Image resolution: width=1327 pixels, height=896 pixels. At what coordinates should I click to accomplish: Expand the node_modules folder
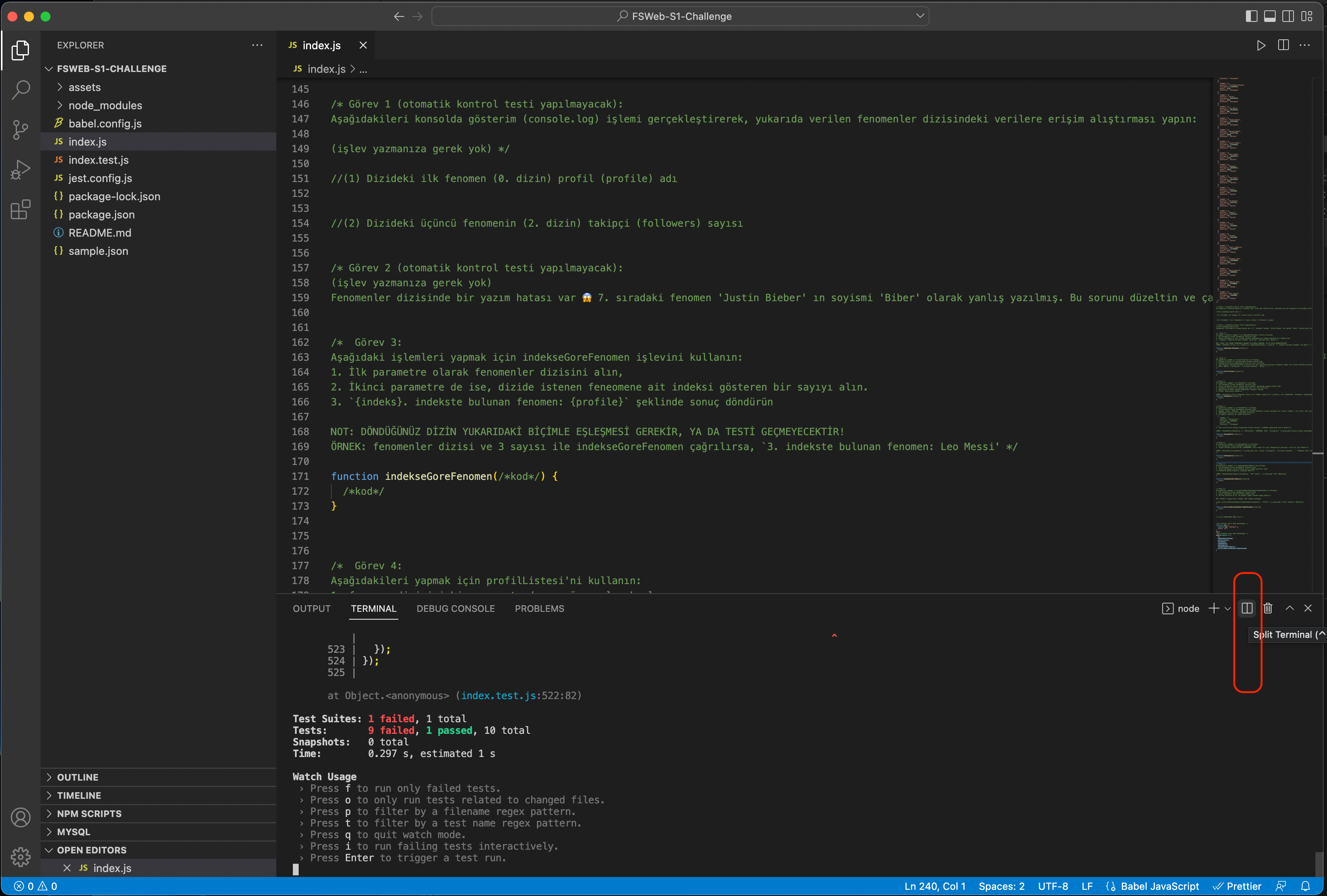[105, 105]
